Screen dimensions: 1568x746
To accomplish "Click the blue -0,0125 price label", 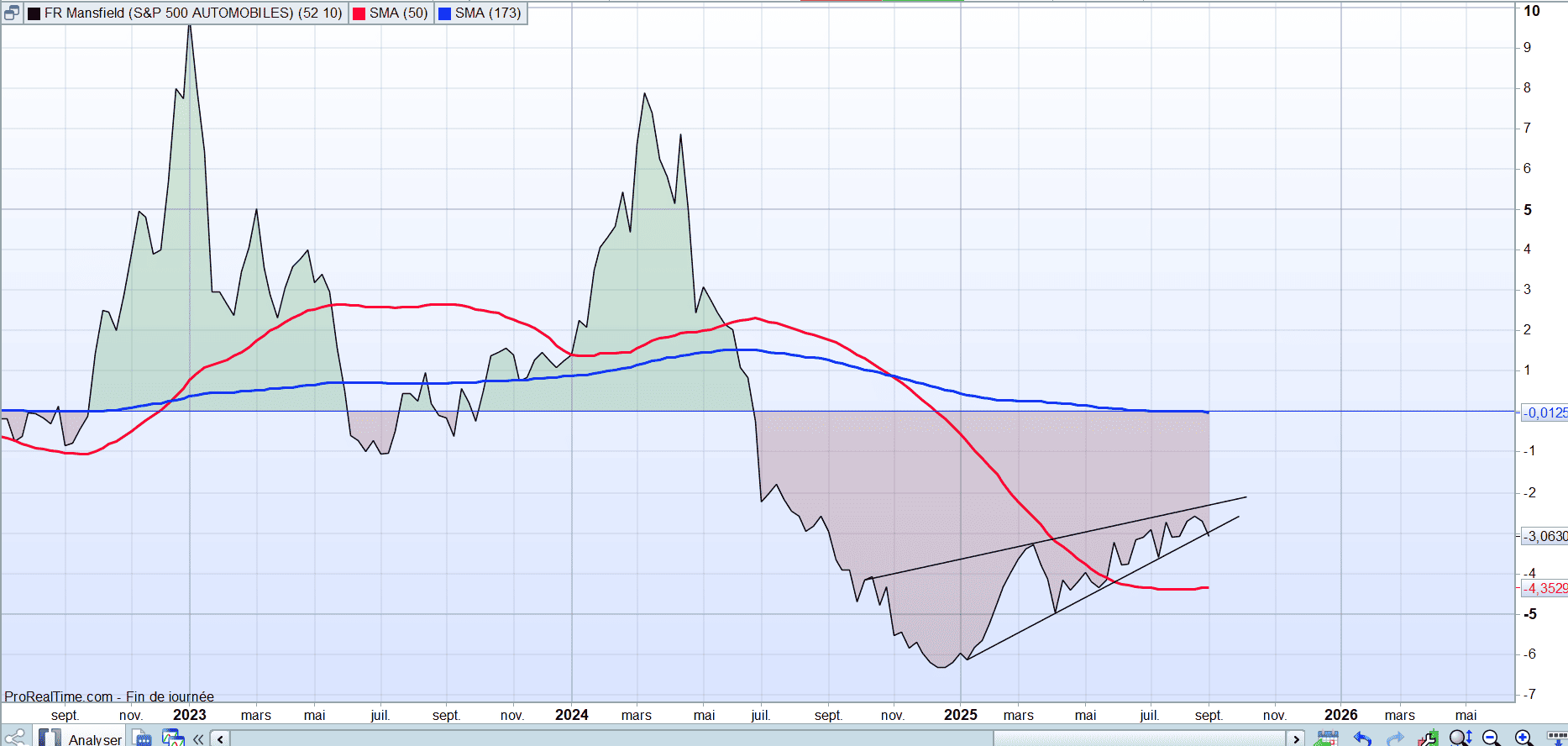I will point(1544,412).
